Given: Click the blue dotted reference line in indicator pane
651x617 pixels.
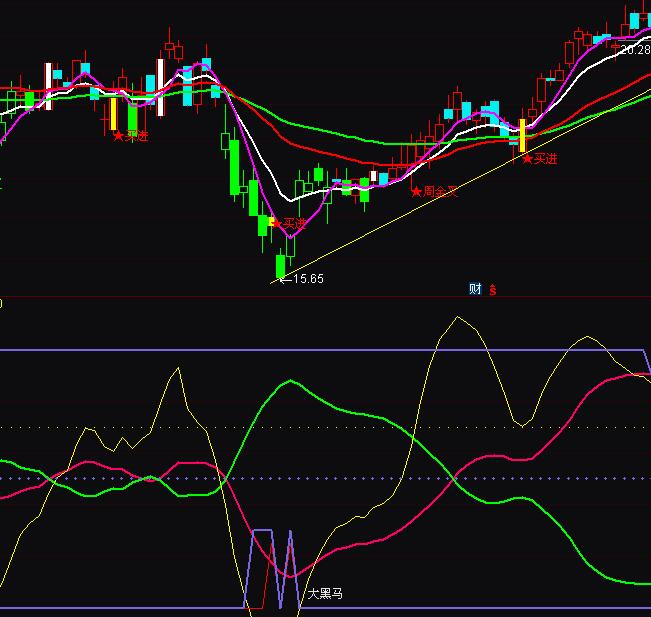Looking at the screenshot, I should click(300, 478).
